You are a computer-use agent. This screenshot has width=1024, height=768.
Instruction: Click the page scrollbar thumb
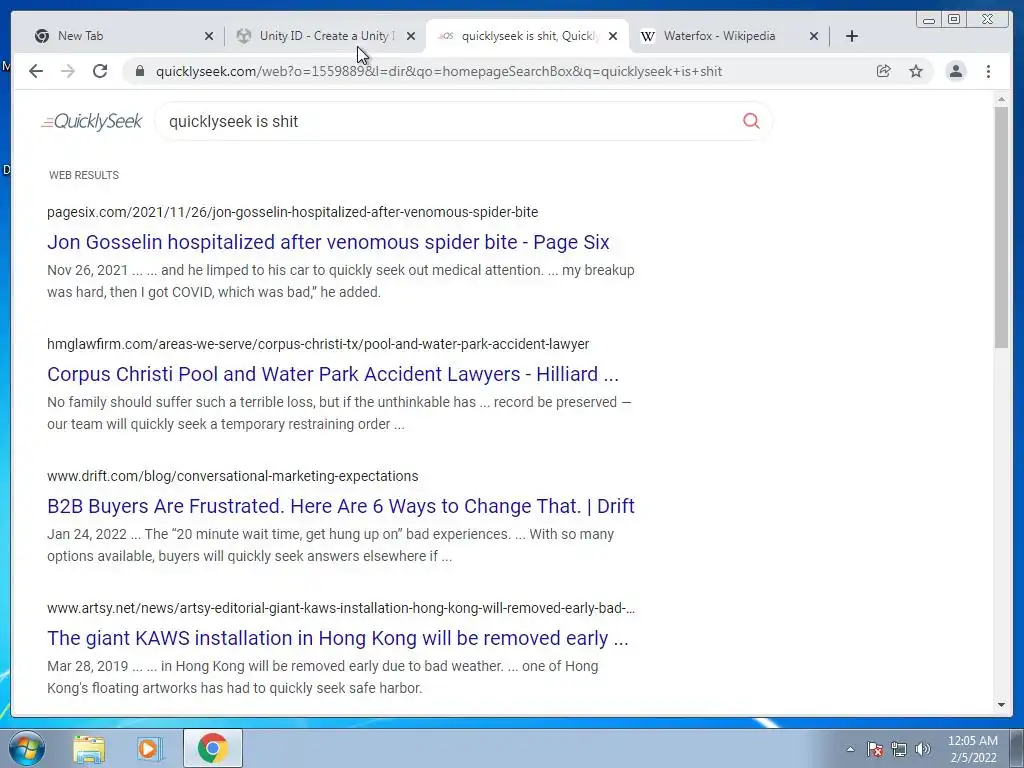pos(1001,227)
